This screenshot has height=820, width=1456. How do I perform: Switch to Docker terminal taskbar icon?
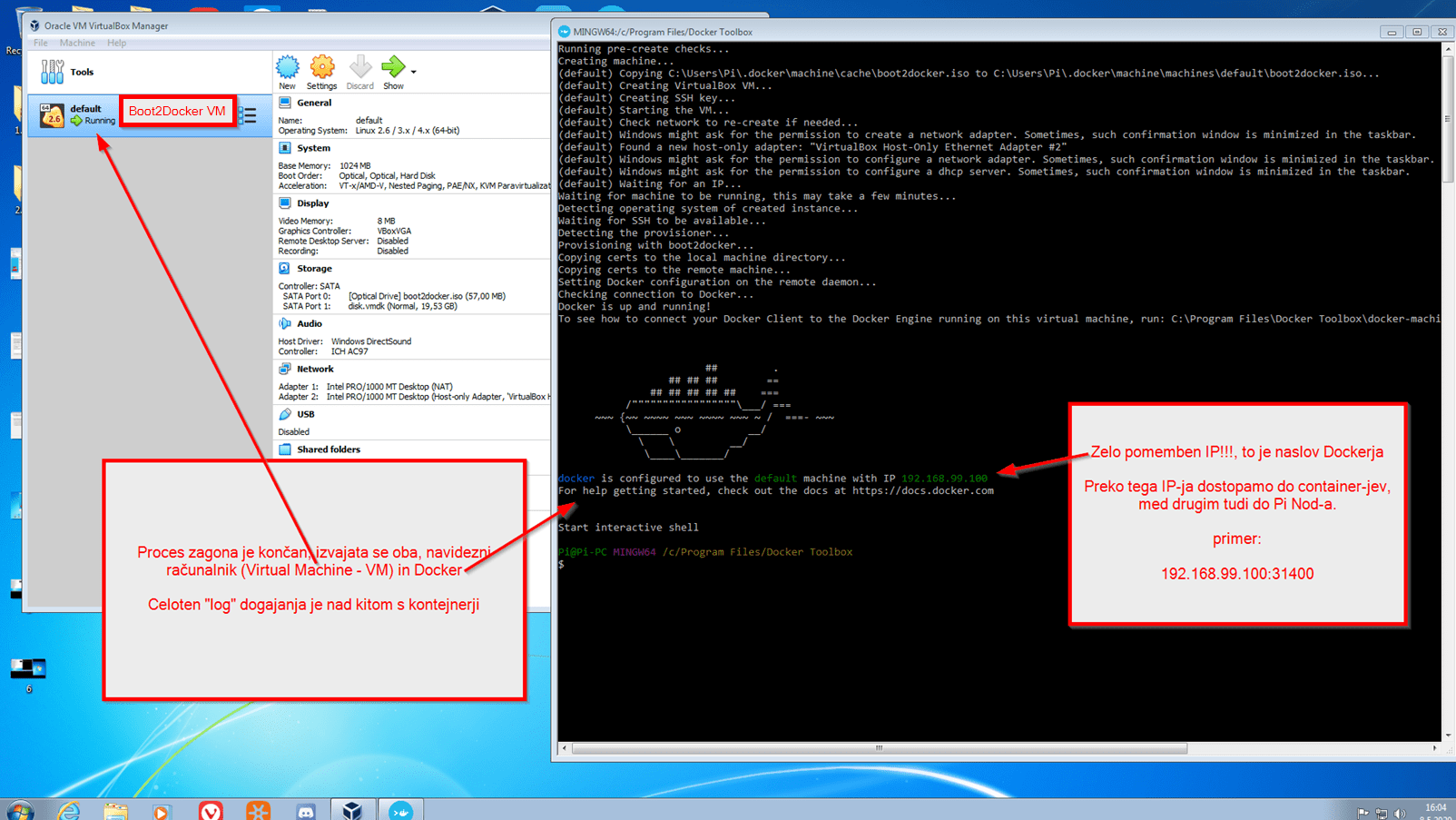(400, 810)
